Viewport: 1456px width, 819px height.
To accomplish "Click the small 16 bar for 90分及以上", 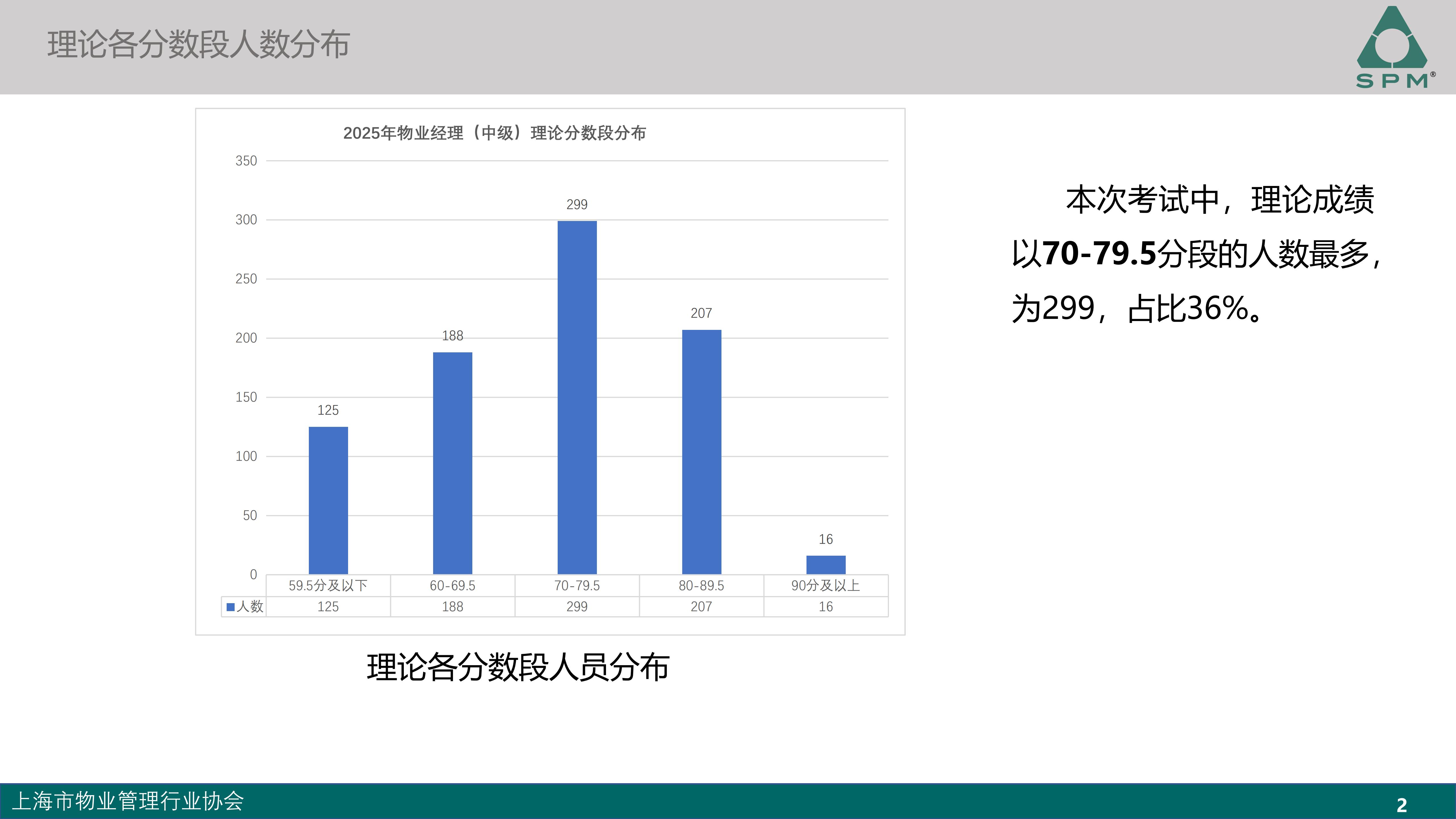I will 825,565.
